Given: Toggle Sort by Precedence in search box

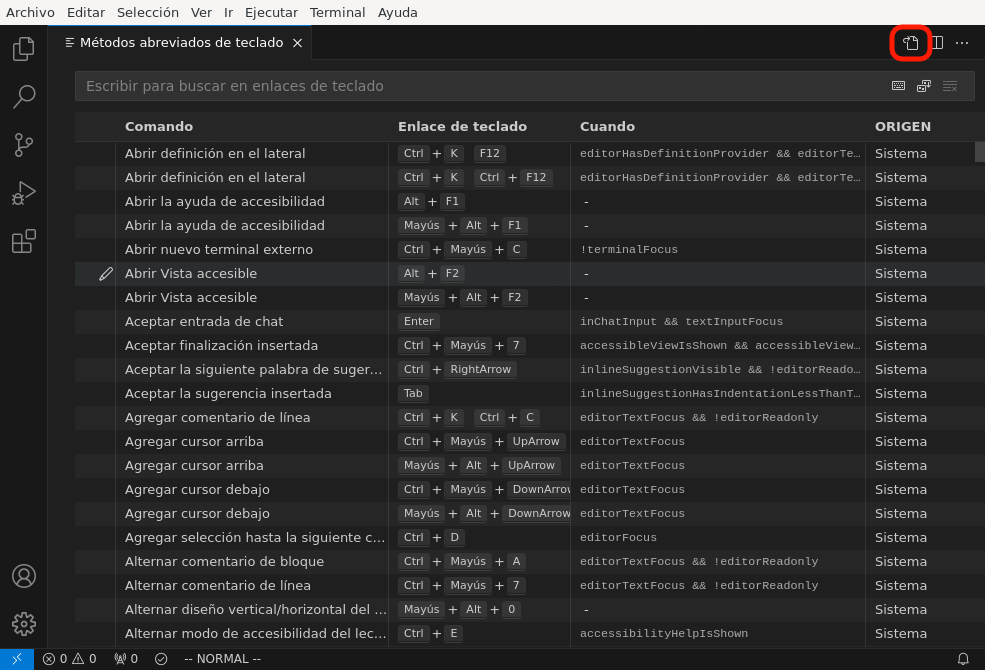Looking at the screenshot, I should [923, 86].
